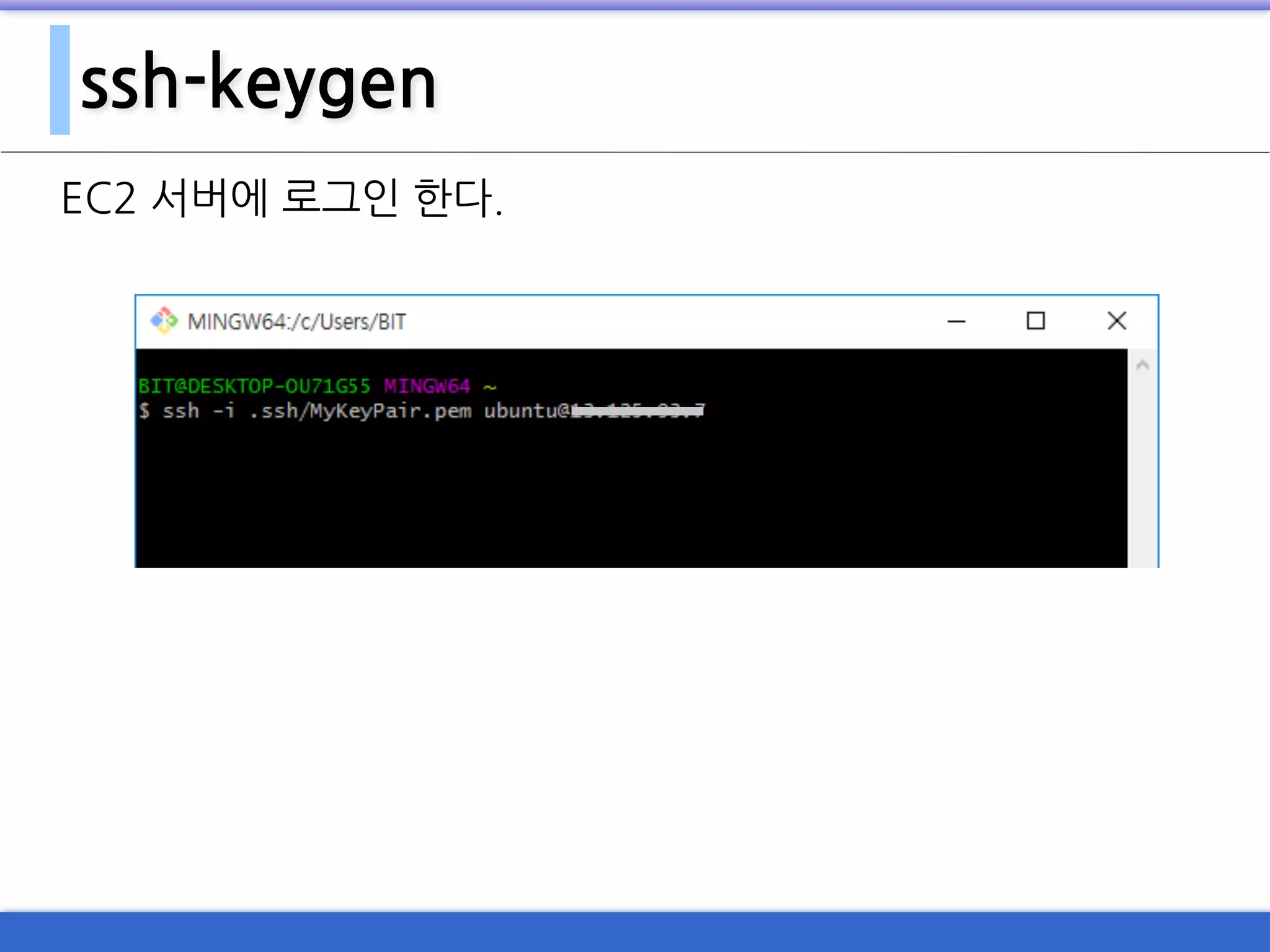Viewport: 1270px width, 952px height.
Task: Click the Git Bash icon in title bar
Action: [164, 321]
